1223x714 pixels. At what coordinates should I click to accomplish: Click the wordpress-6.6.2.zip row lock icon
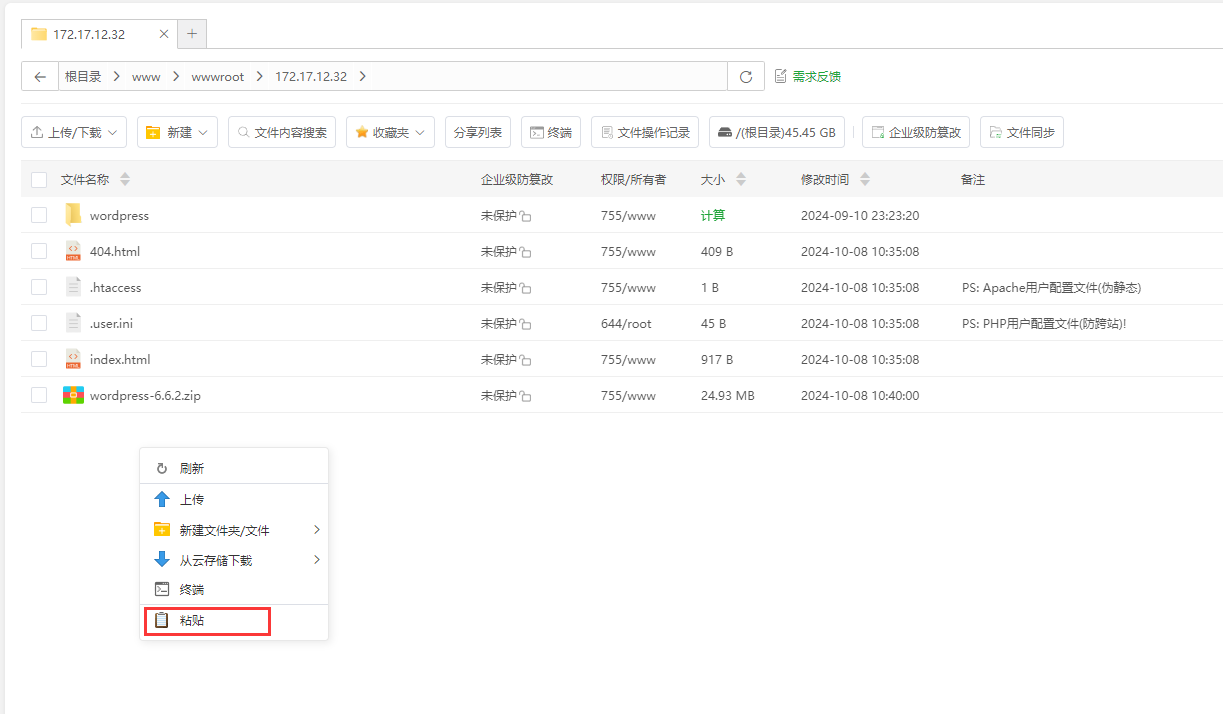point(525,397)
